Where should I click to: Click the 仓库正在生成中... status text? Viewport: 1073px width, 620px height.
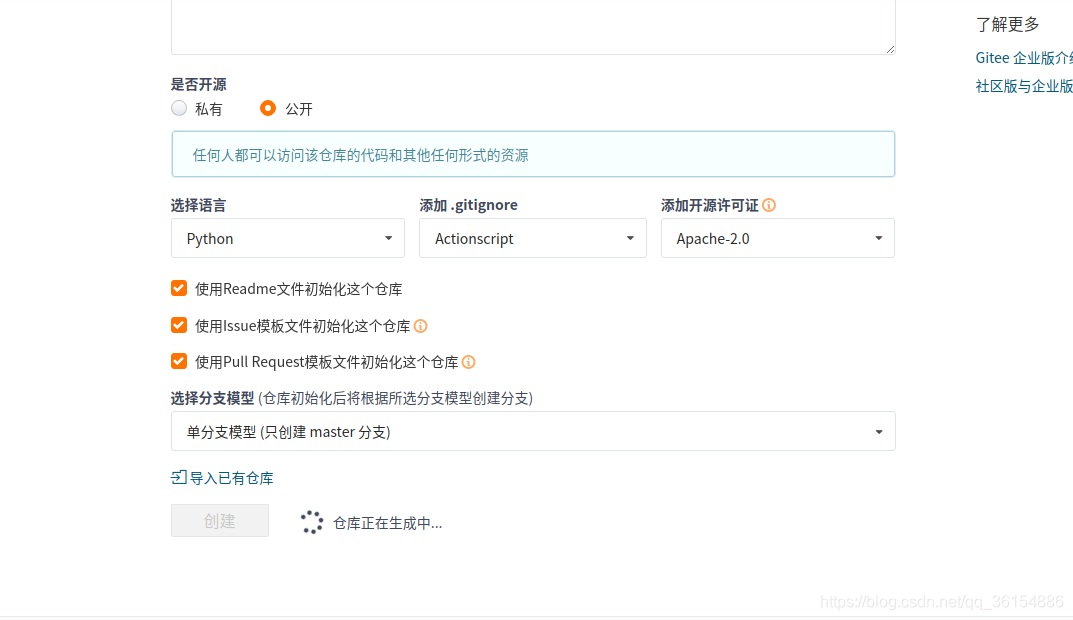click(387, 524)
